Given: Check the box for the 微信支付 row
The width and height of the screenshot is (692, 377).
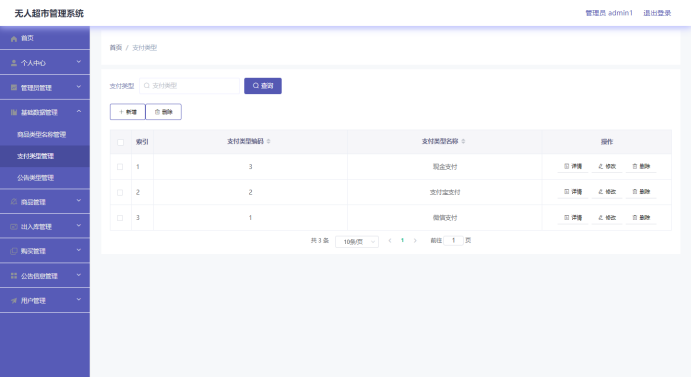Looking at the screenshot, I should coord(120,218).
